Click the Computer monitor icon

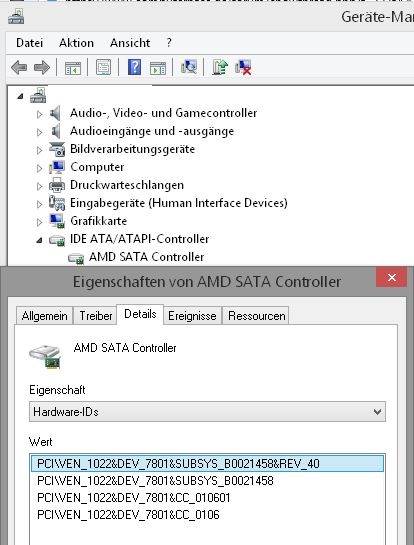(57, 167)
